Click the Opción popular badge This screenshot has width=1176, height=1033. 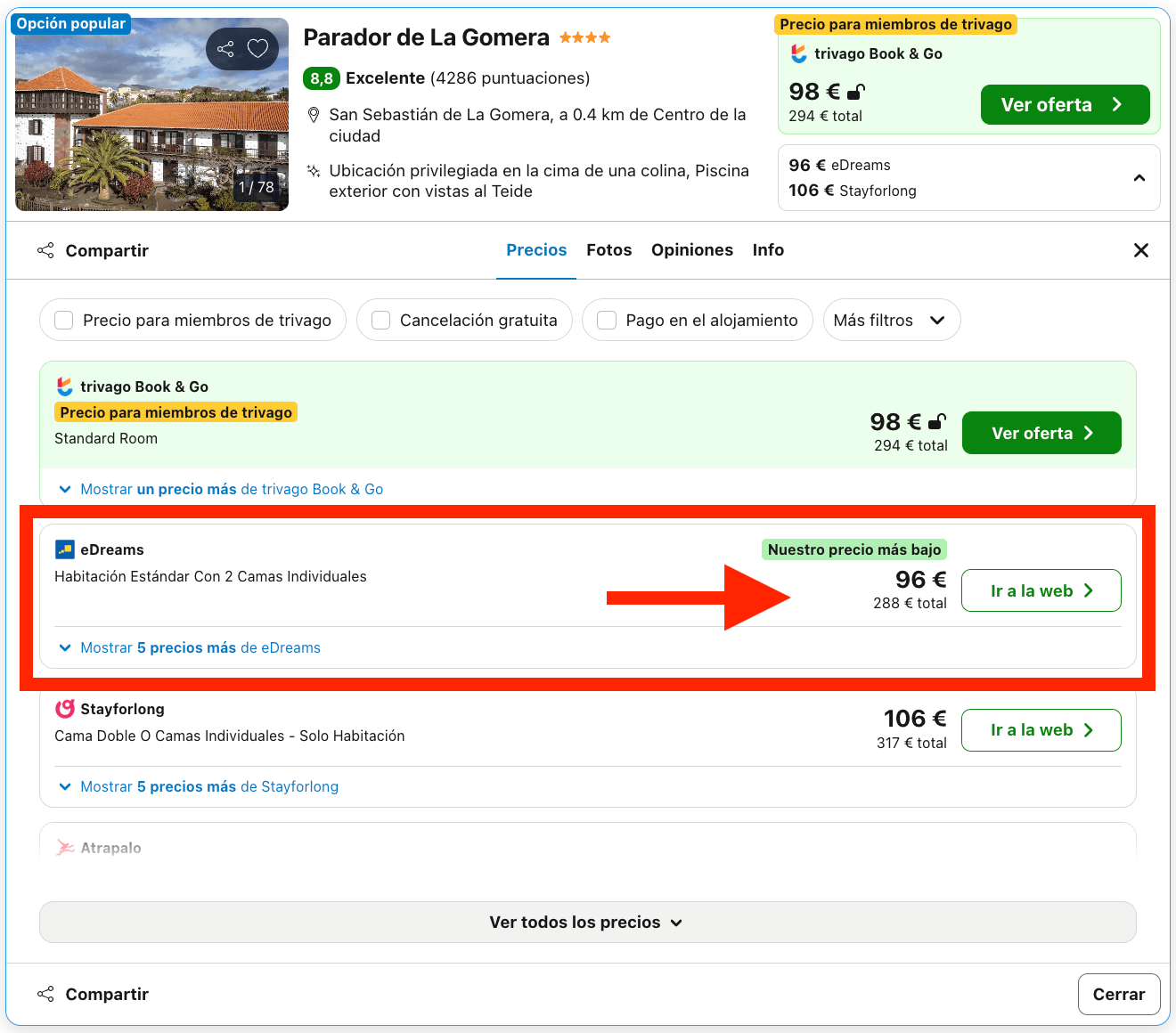click(70, 23)
